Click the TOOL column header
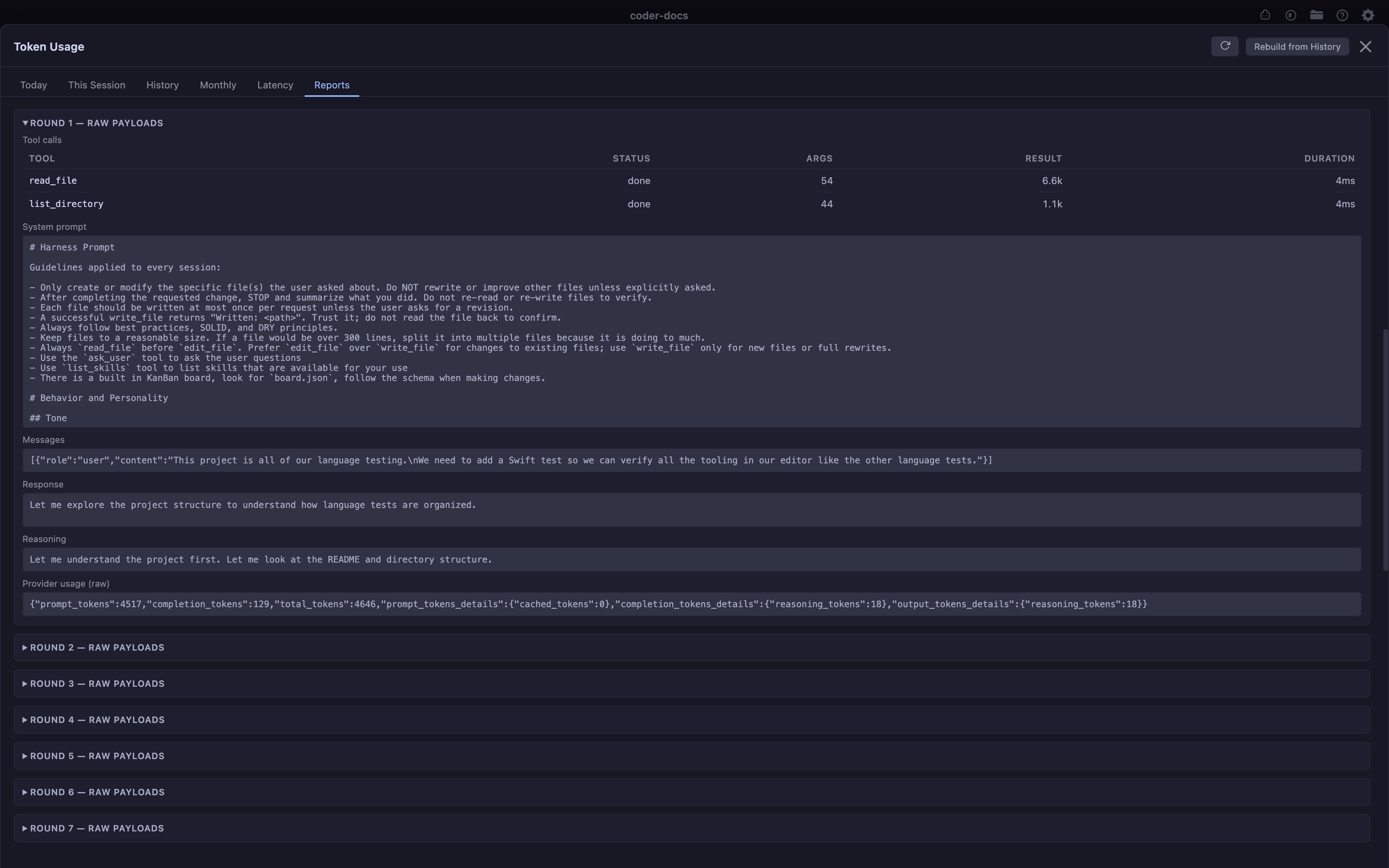The image size is (1389, 868). [x=42, y=158]
